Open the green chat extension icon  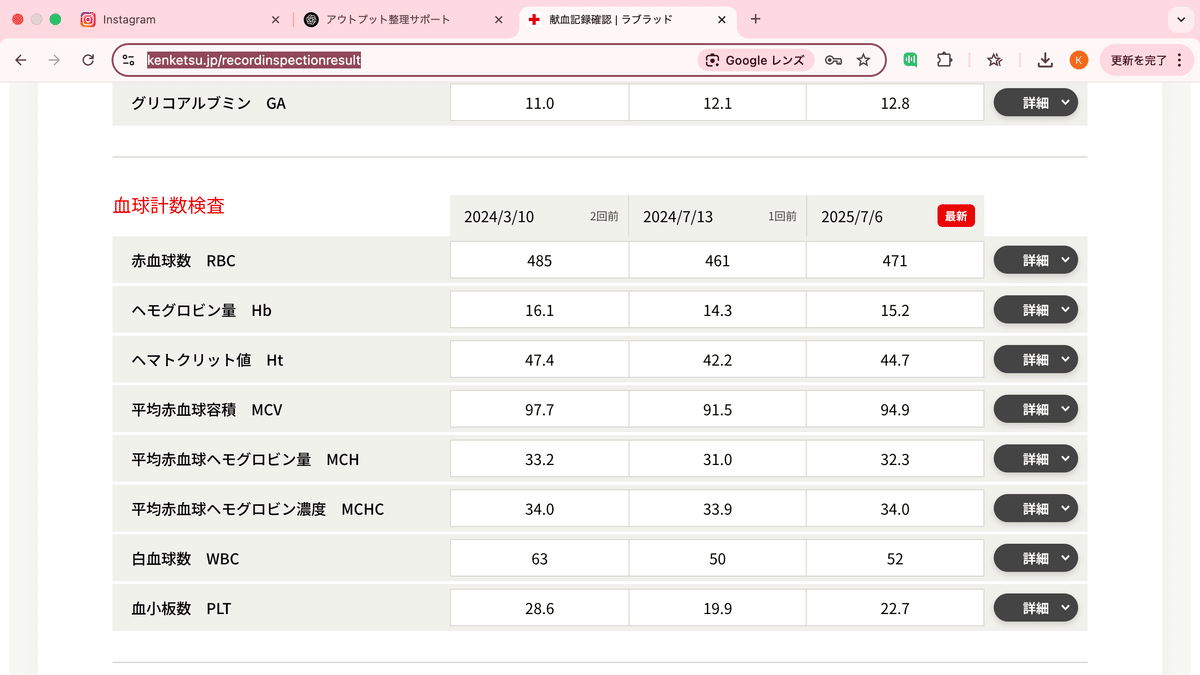(909, 60)
